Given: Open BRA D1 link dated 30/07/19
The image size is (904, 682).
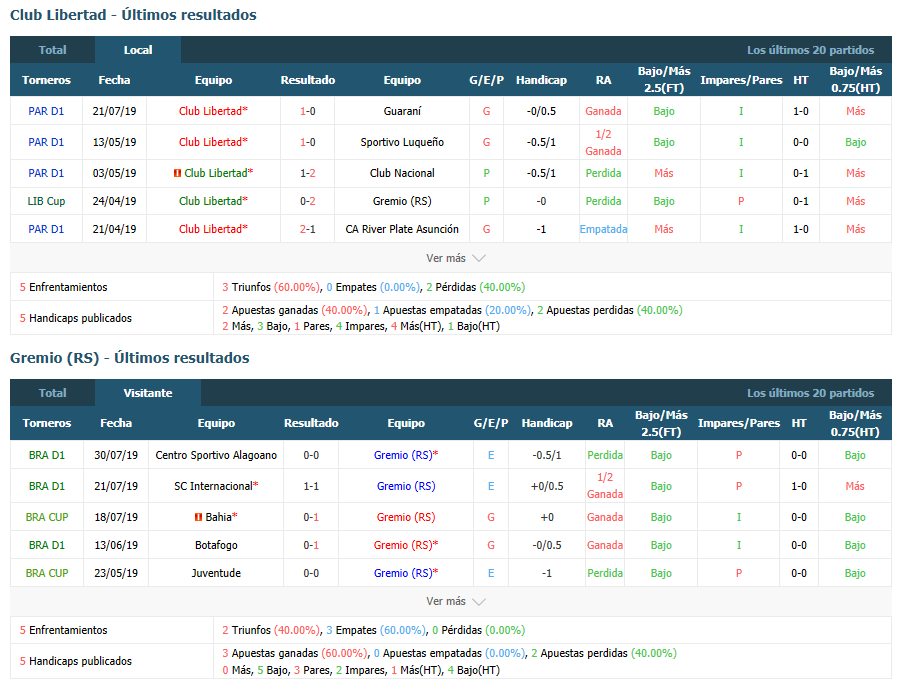Looking at the screenshot, I should (x=47, y=455).
